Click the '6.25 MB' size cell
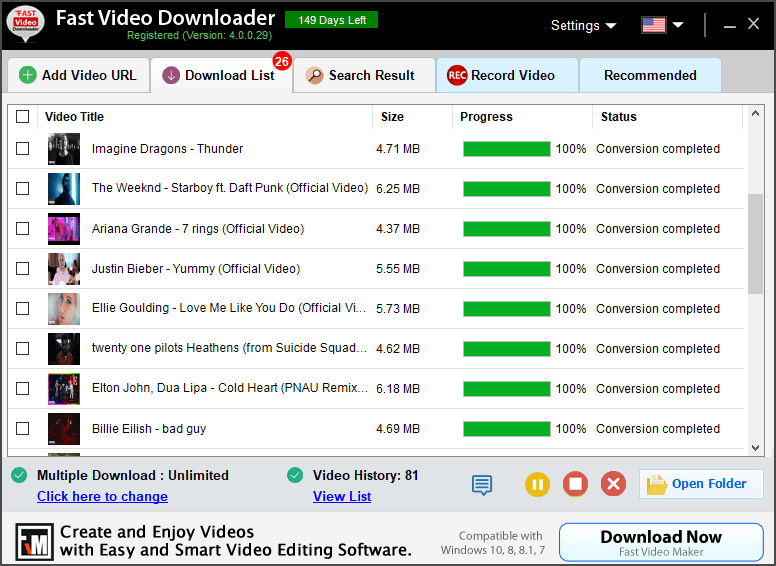The width and height of the screenshot is (776, 566). pos(398,189)
